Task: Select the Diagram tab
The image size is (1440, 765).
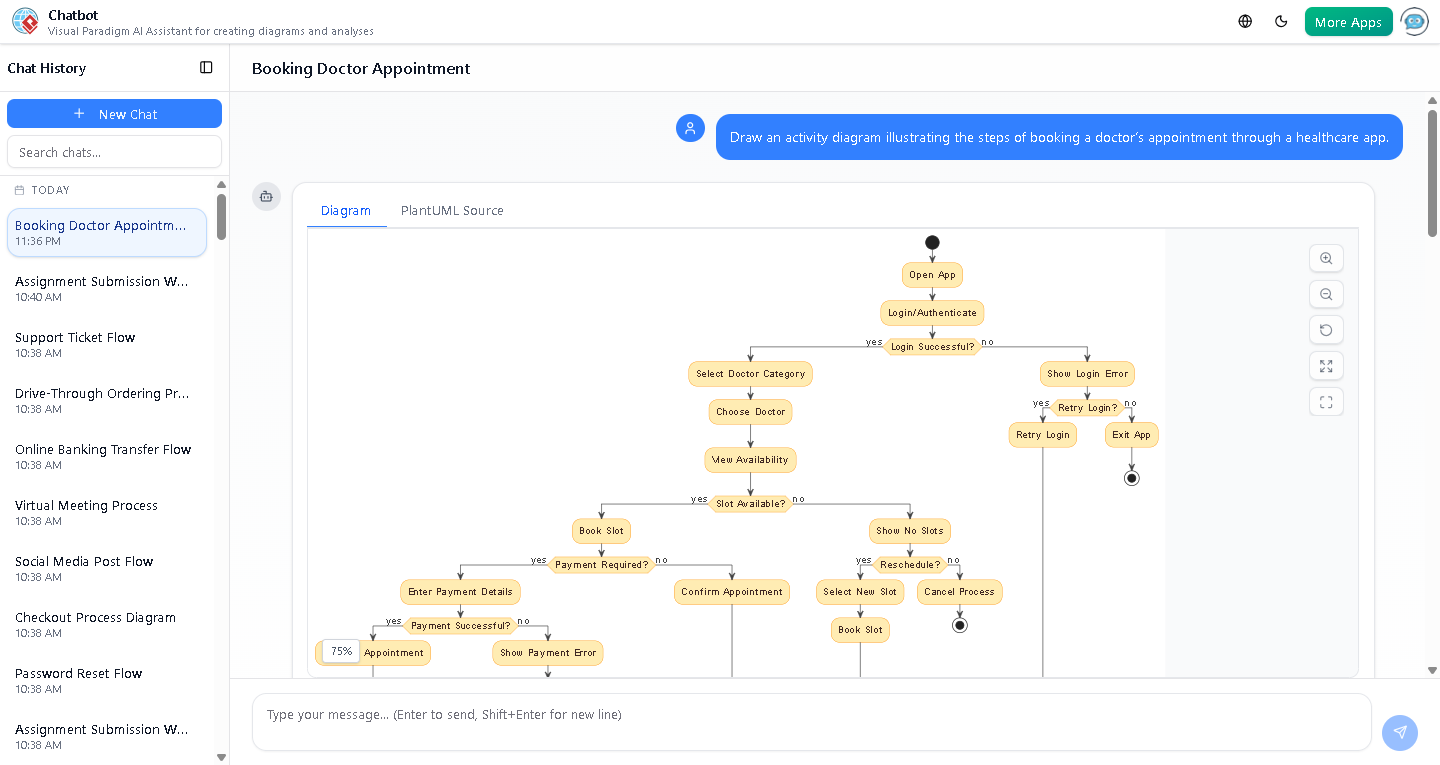Action: (346, 210)
